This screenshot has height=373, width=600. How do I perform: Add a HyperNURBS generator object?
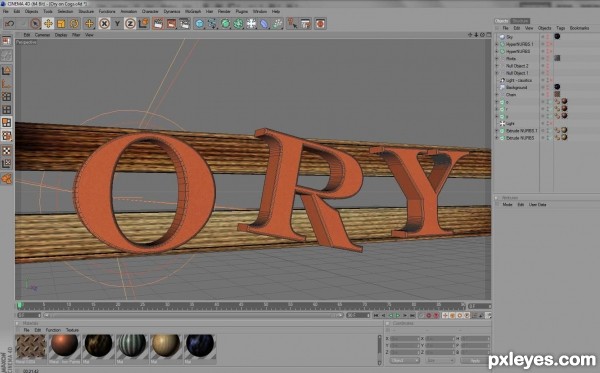[x=225, y=24]
